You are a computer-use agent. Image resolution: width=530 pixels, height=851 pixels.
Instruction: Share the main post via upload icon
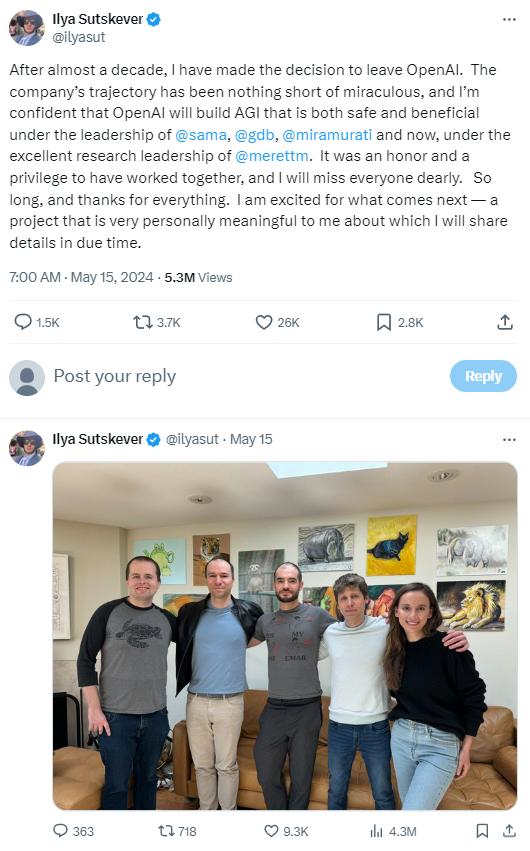pyautogui.click(x=505, y=322)
